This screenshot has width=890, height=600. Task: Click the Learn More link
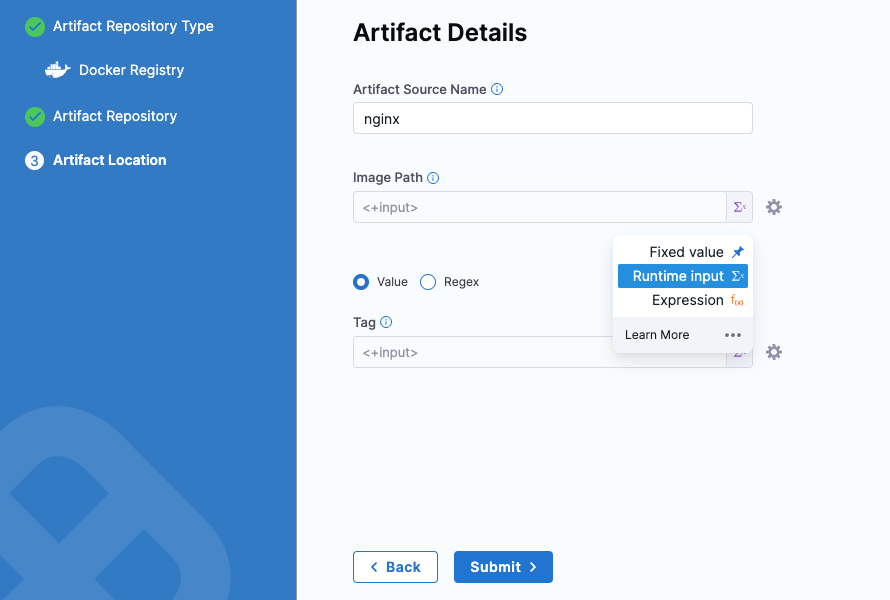click(657, 335)
